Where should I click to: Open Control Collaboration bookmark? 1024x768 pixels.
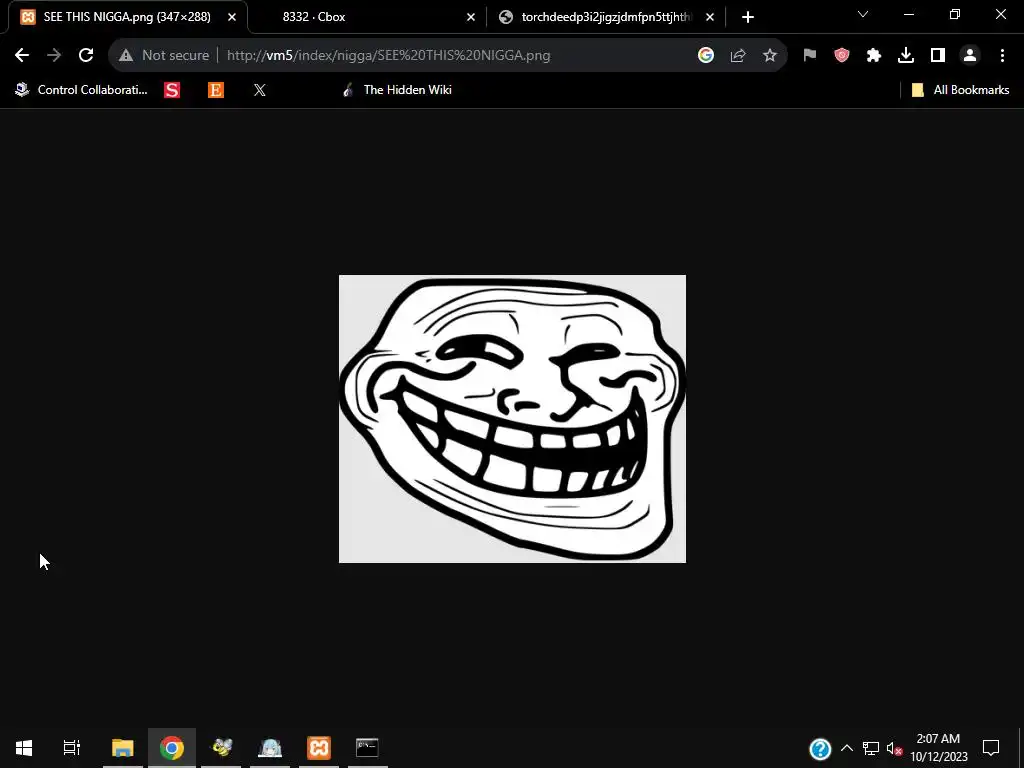click(82, 90)
